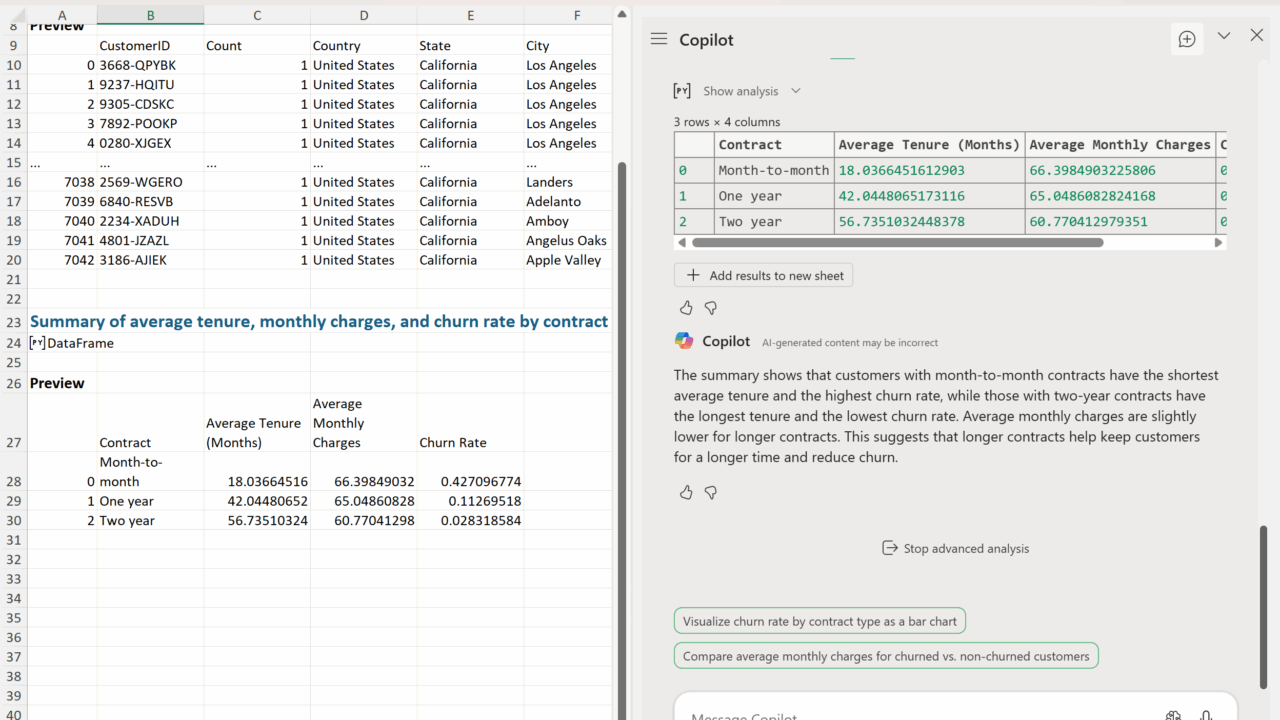Click Add results to new sheet

[764, 275]
